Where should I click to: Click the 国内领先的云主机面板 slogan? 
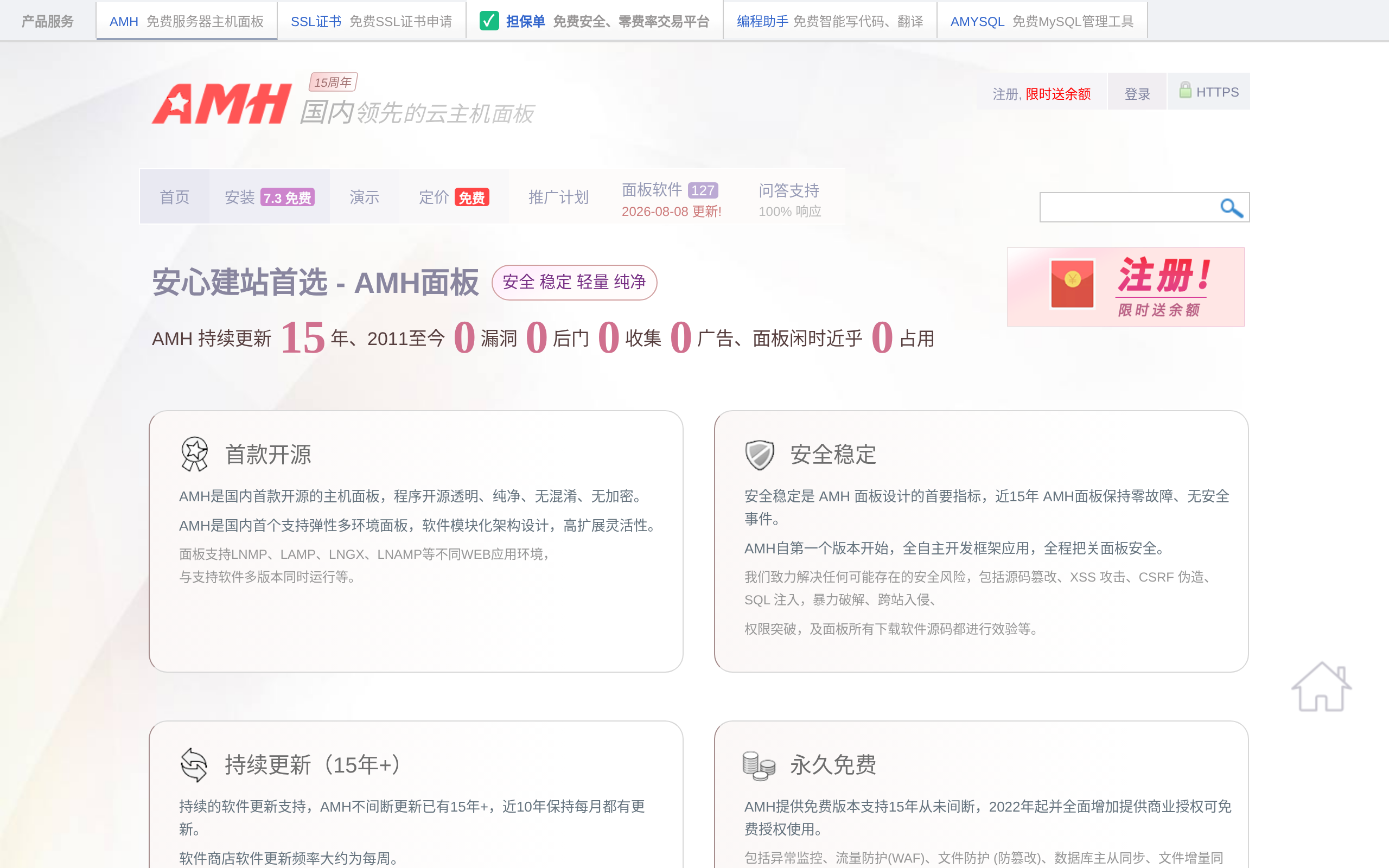[417, 112]
